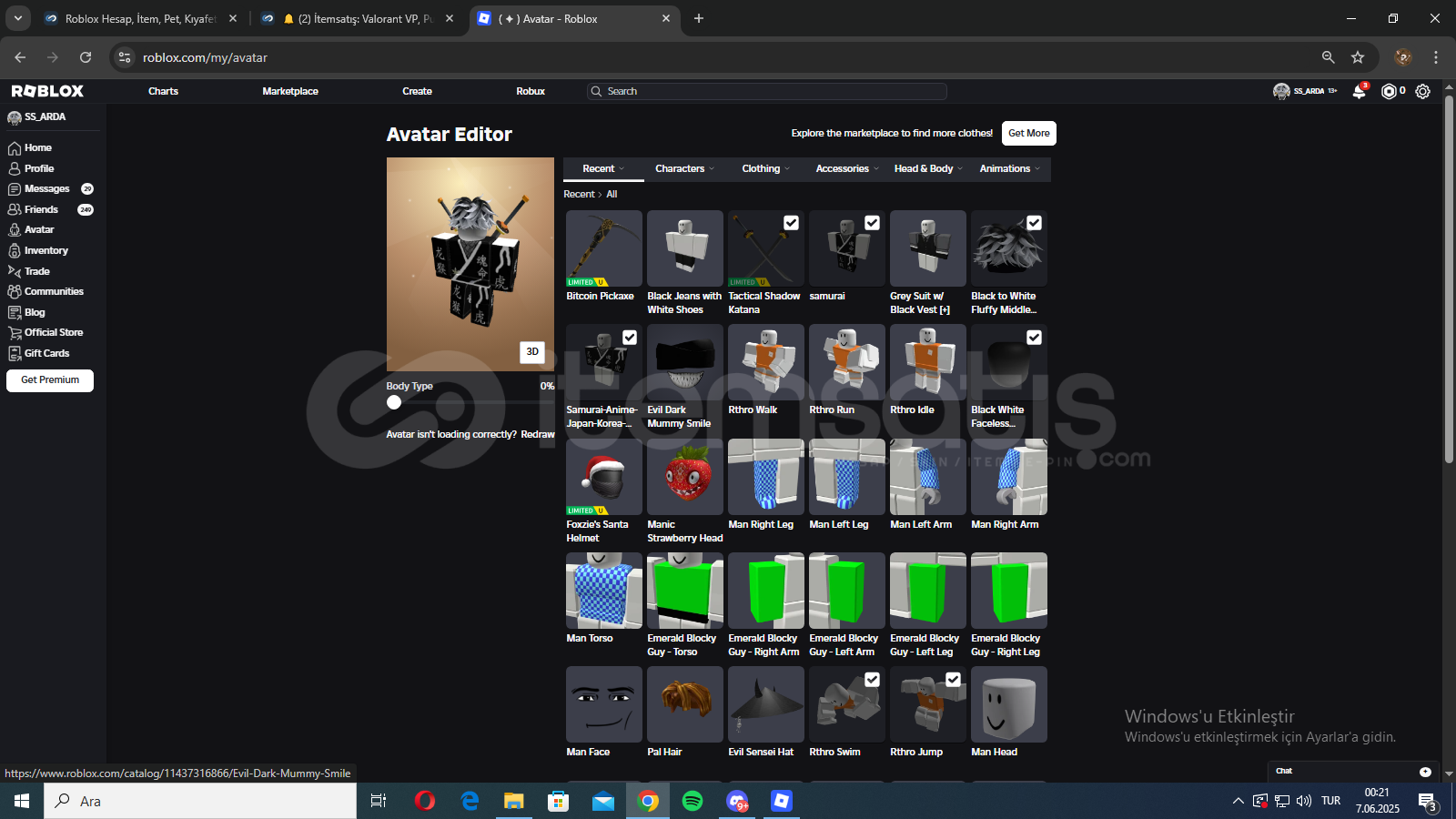Click the Chrome address bar URL

[205, 57]
